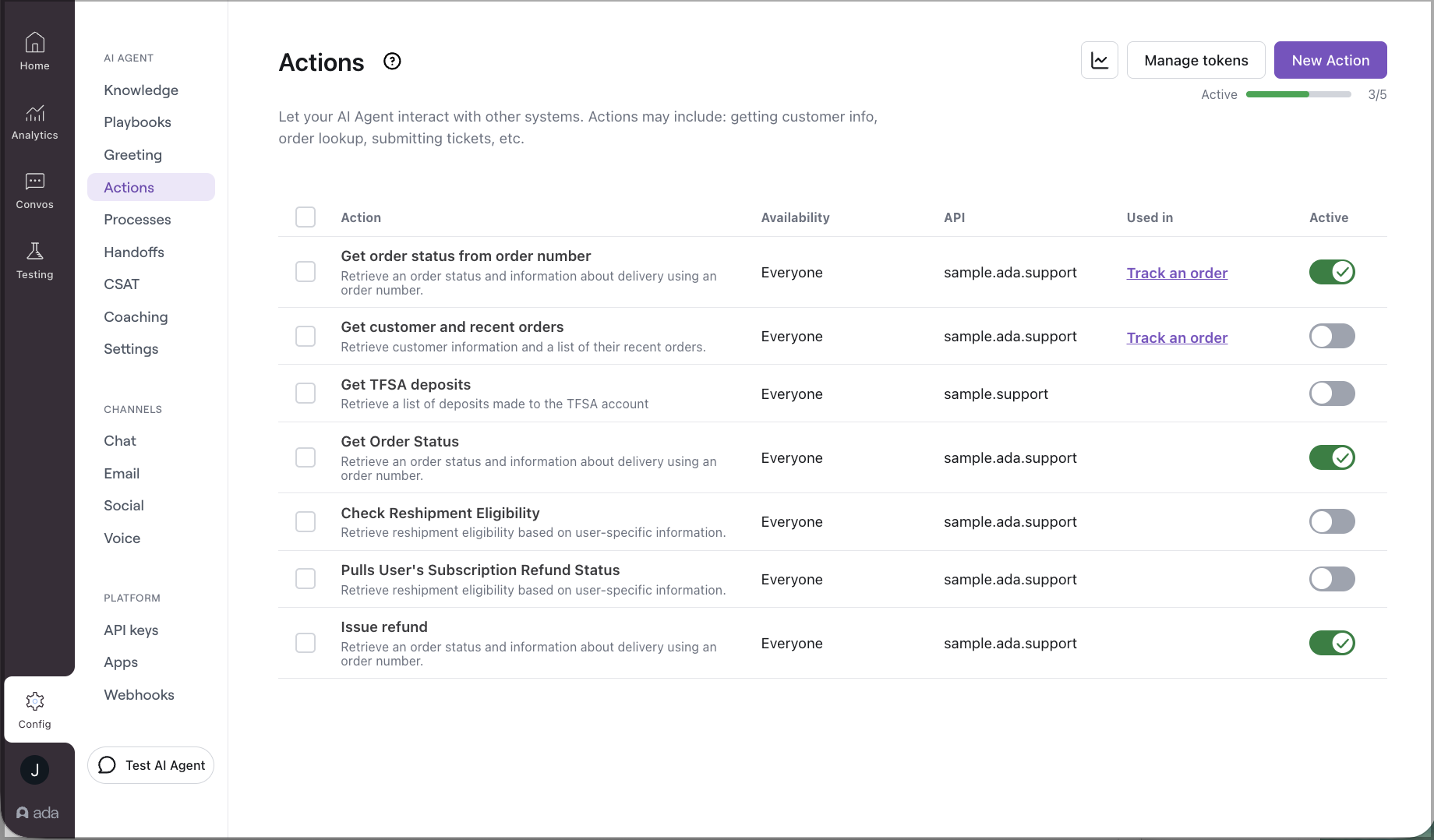1434x840 pixels.
Task: Launch the Test AI Agent chat
Action: [x=151, y=765]
